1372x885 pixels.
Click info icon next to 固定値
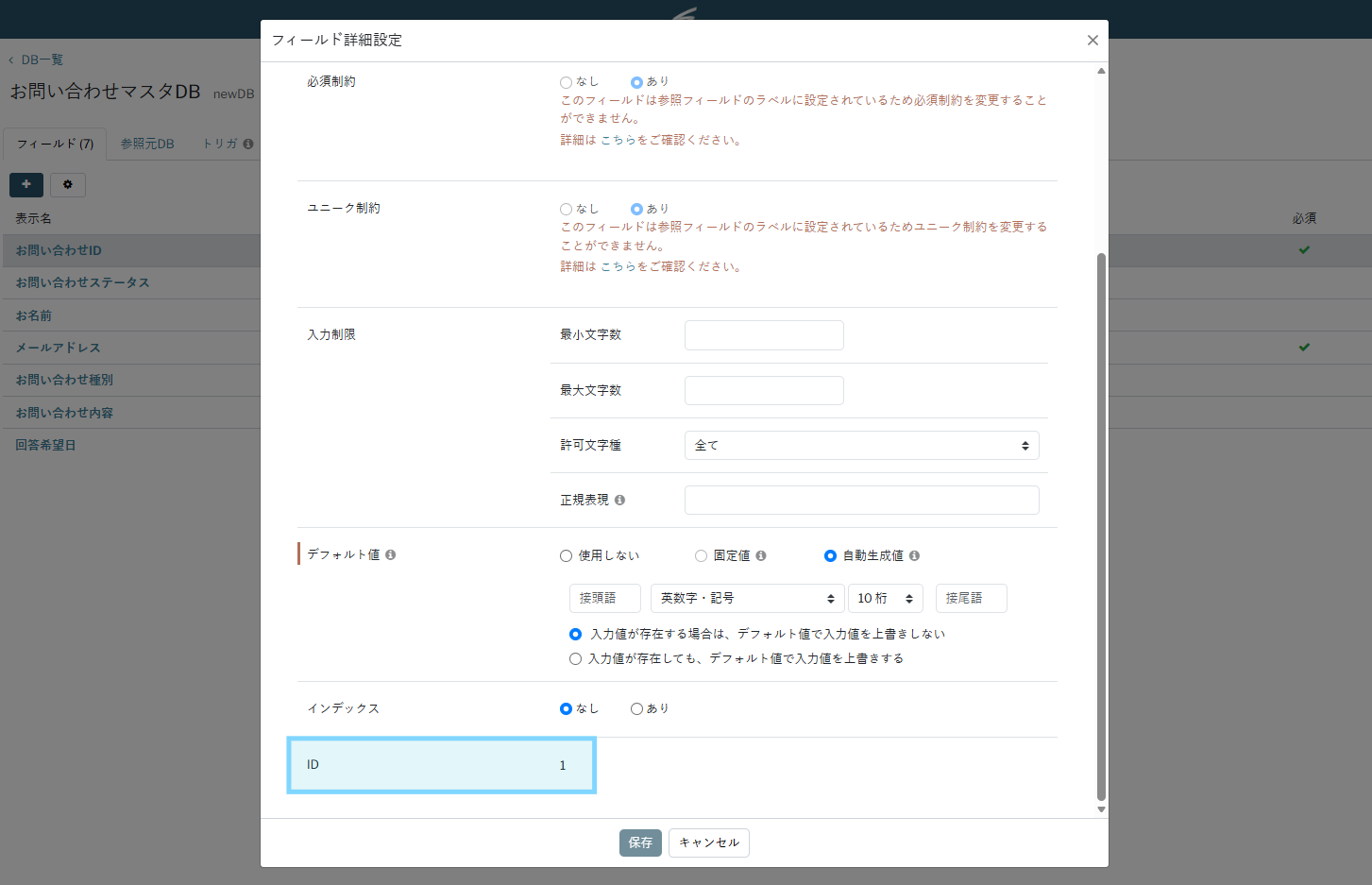click(761, 556)
